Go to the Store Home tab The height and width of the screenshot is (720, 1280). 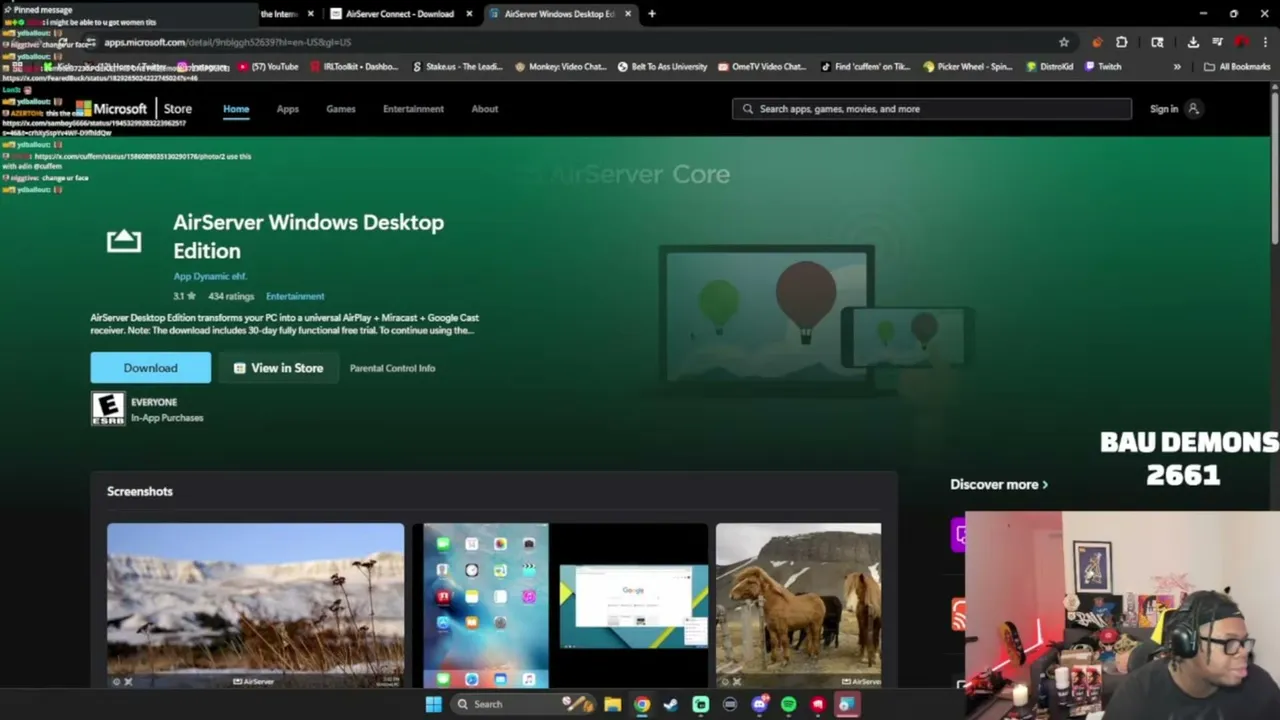pyautogui.click(x=236, y=109)
